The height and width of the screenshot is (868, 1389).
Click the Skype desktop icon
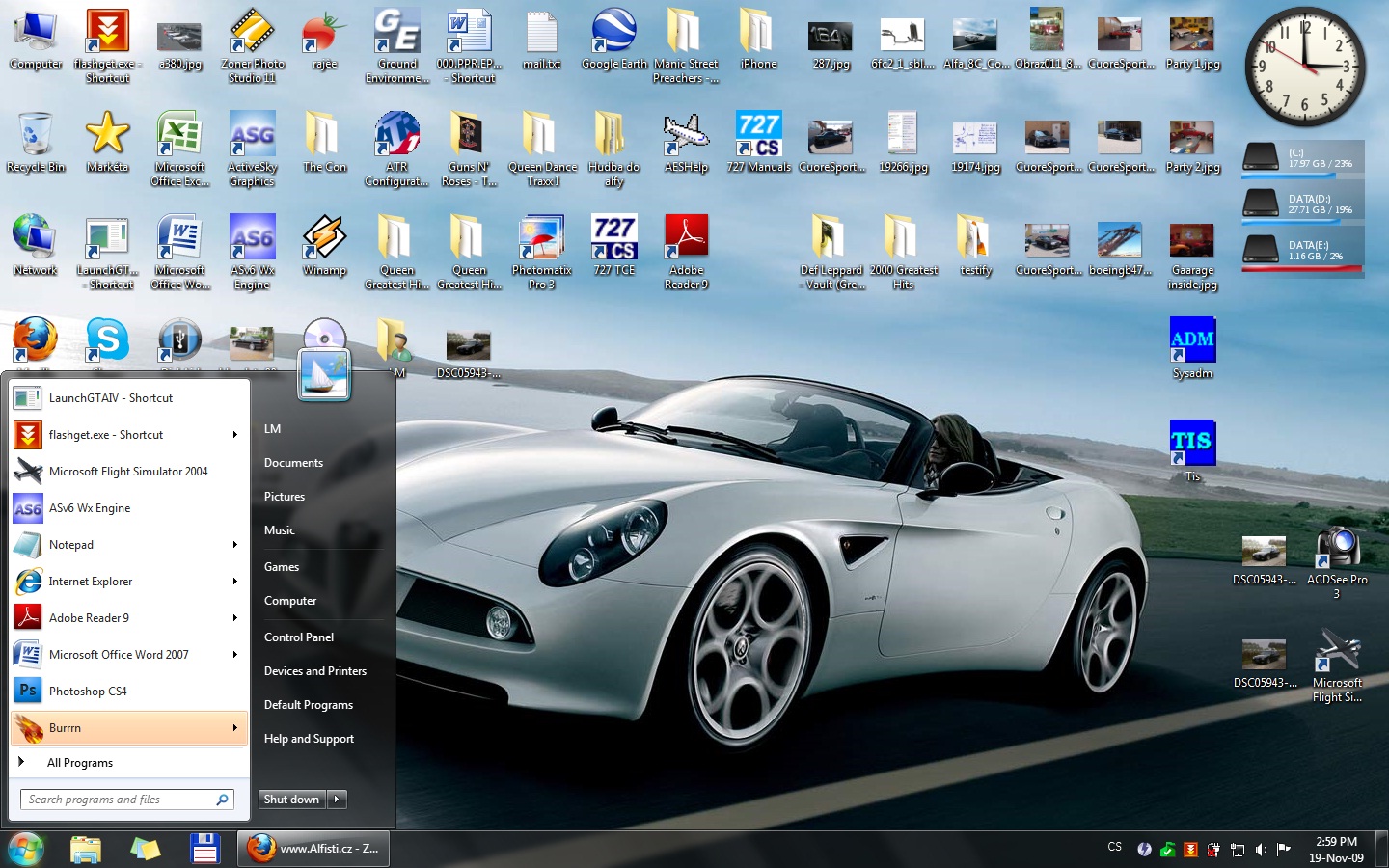coord(107,340)
